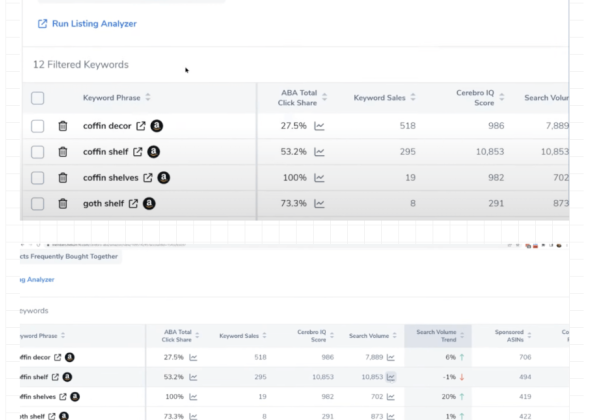
Task: Click the Cerebro IQ Score 10,853 in top table
Action: (490, 152)
